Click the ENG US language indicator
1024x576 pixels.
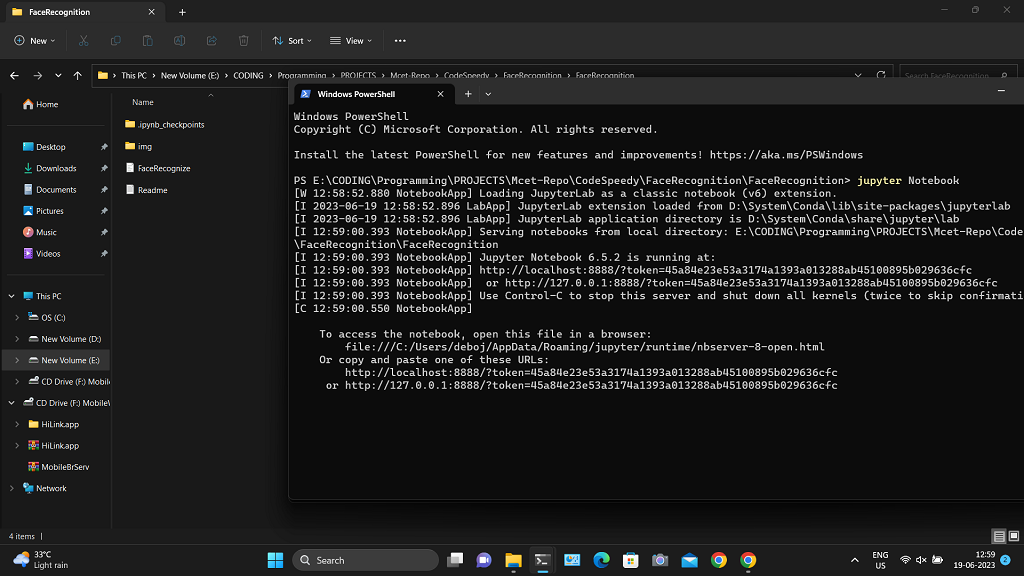click(x=880, y=560)
